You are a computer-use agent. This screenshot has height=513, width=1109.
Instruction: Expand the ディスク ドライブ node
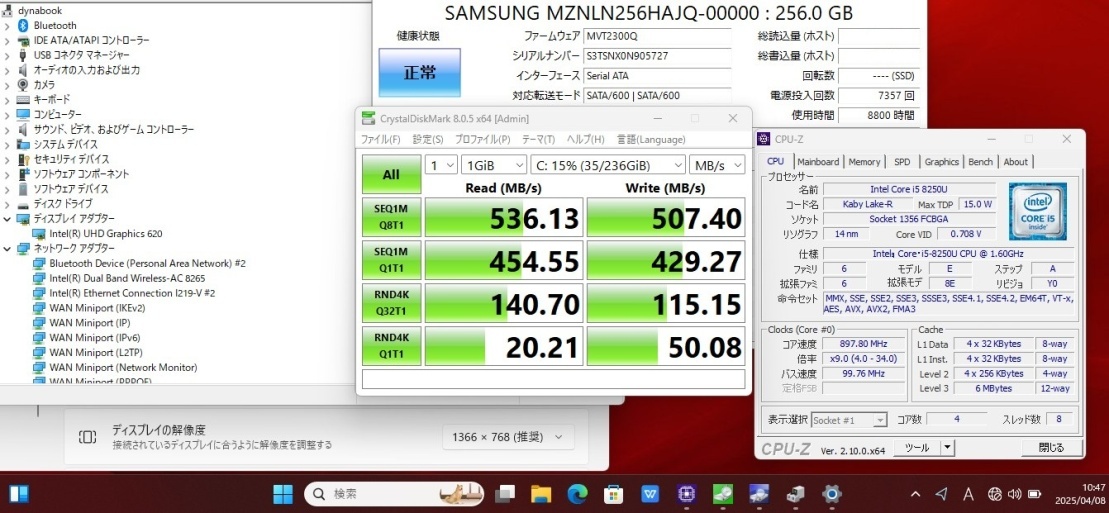7,204
